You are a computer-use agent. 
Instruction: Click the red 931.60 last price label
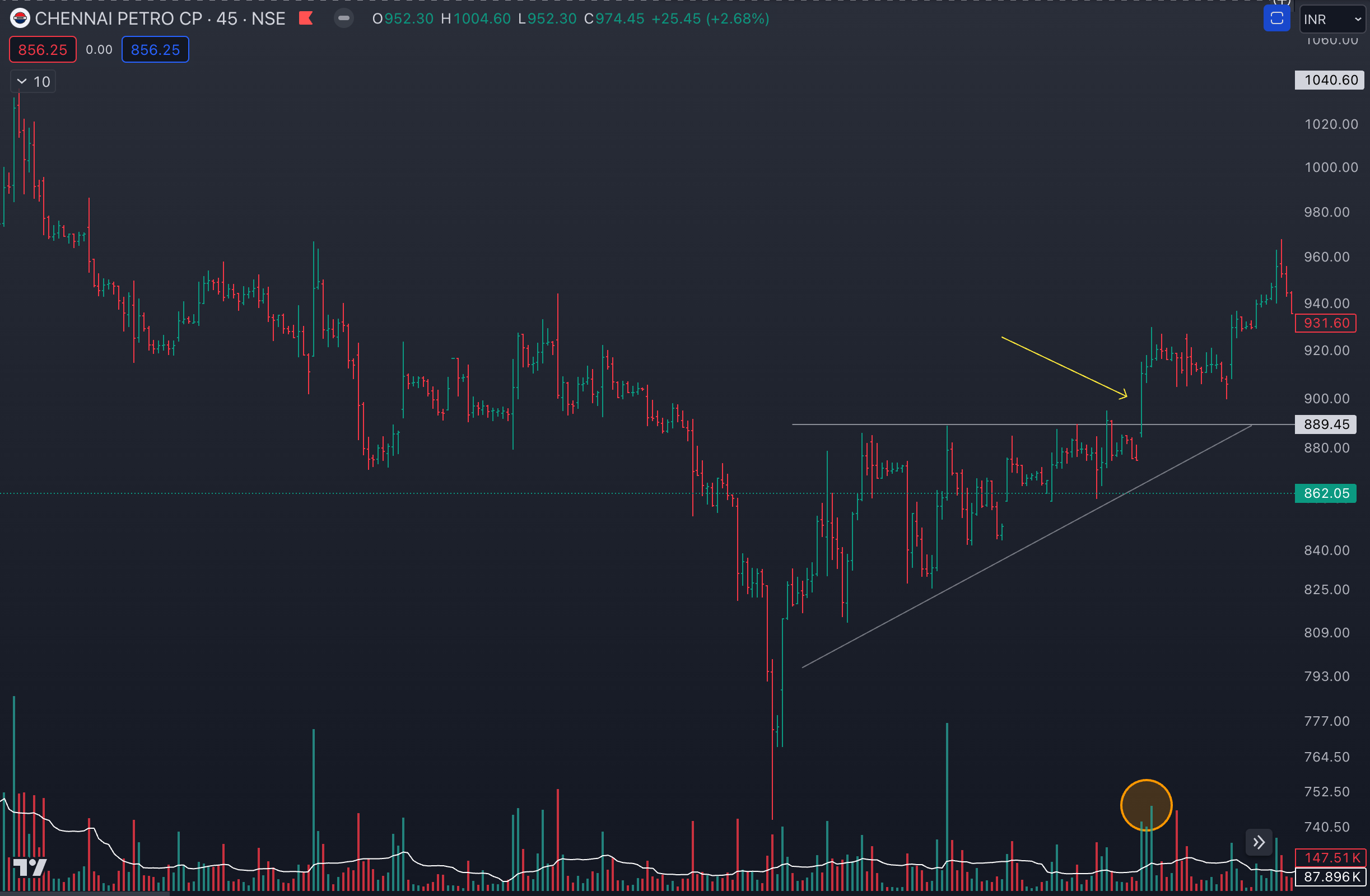click(x=1326, y=324)
